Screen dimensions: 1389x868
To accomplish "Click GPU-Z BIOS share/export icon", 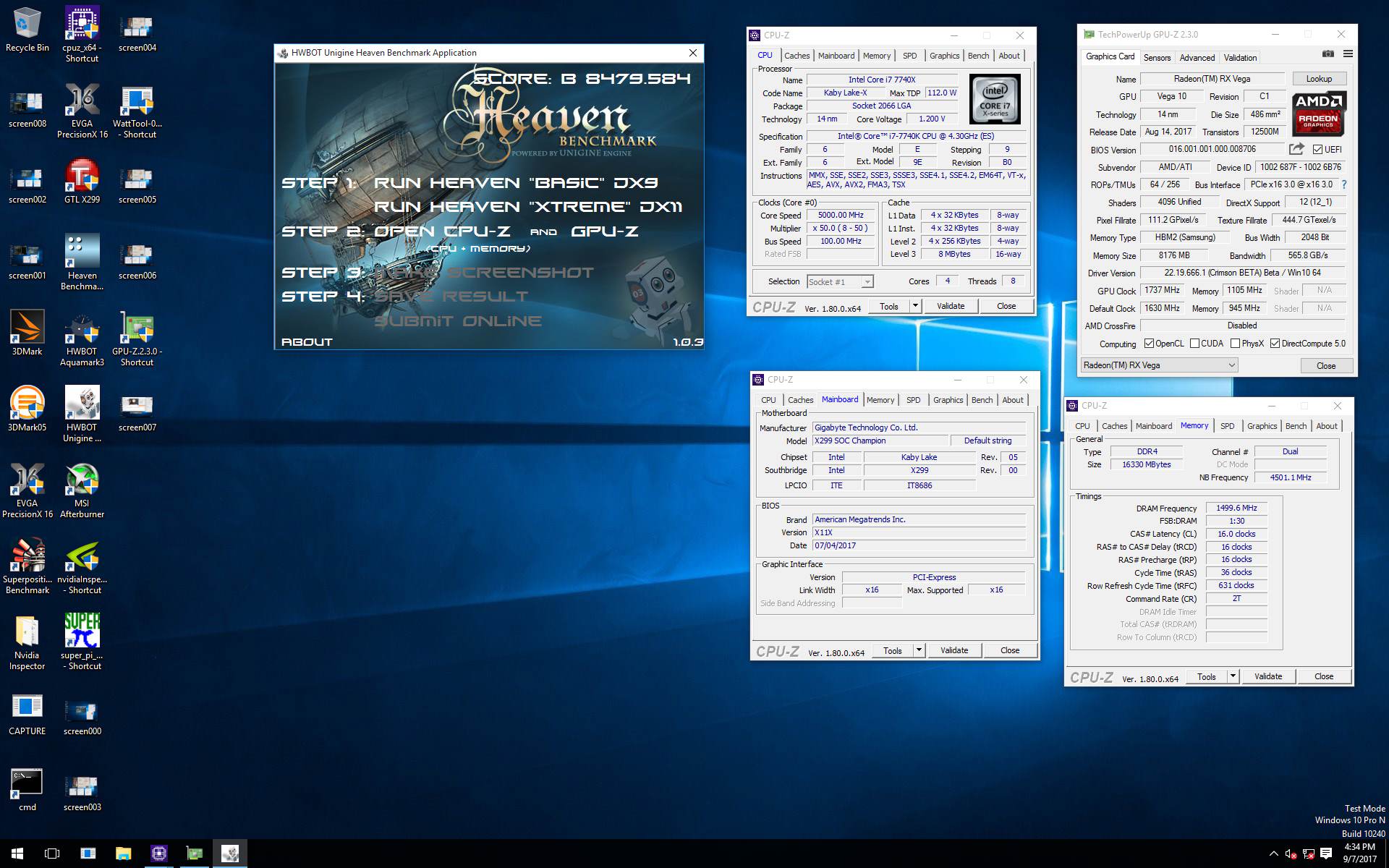I will (1296, 149).
